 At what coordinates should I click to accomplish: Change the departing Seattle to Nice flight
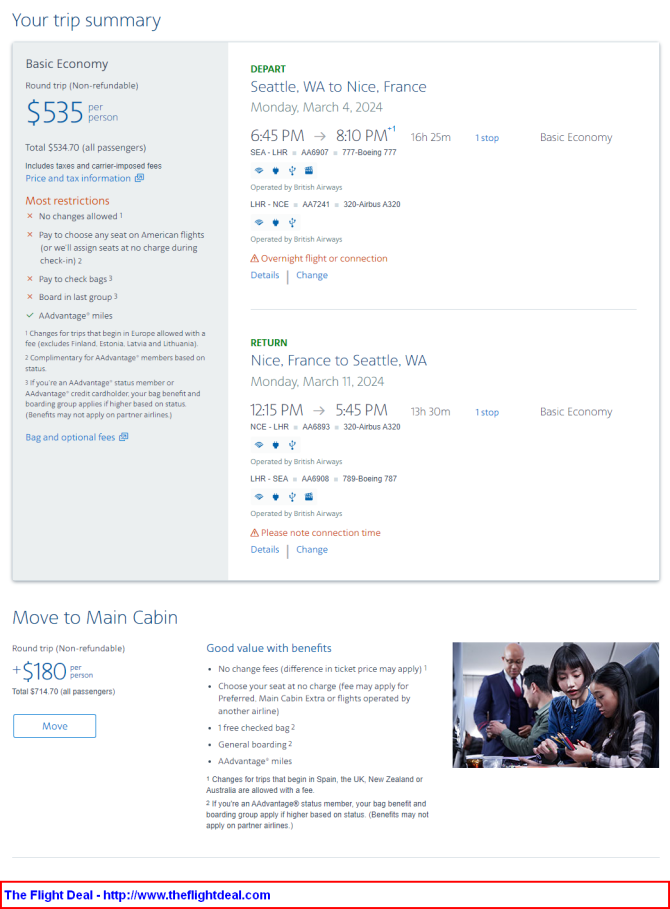312,275
